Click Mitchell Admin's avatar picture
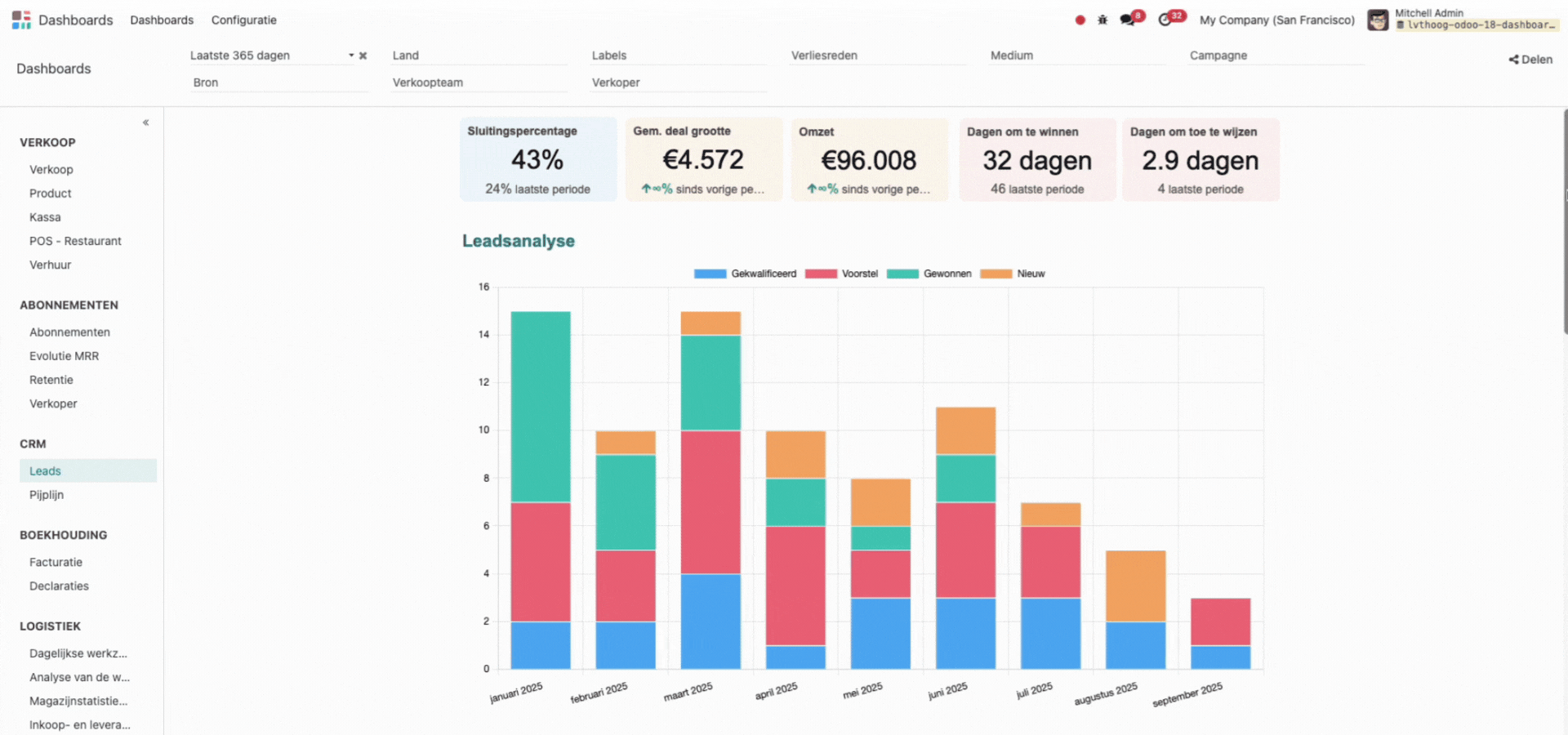 coord(1378,20)
